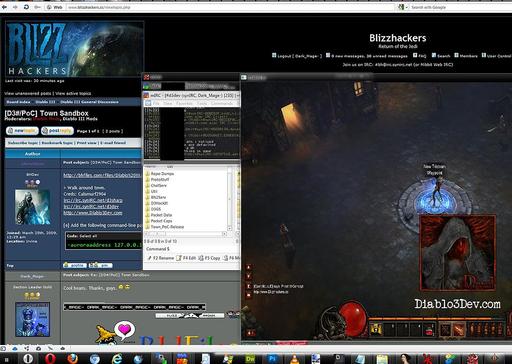Viewport: 512px width, 364px height.
Task: Click the browser reload icon
Action: tap(26, 7)
